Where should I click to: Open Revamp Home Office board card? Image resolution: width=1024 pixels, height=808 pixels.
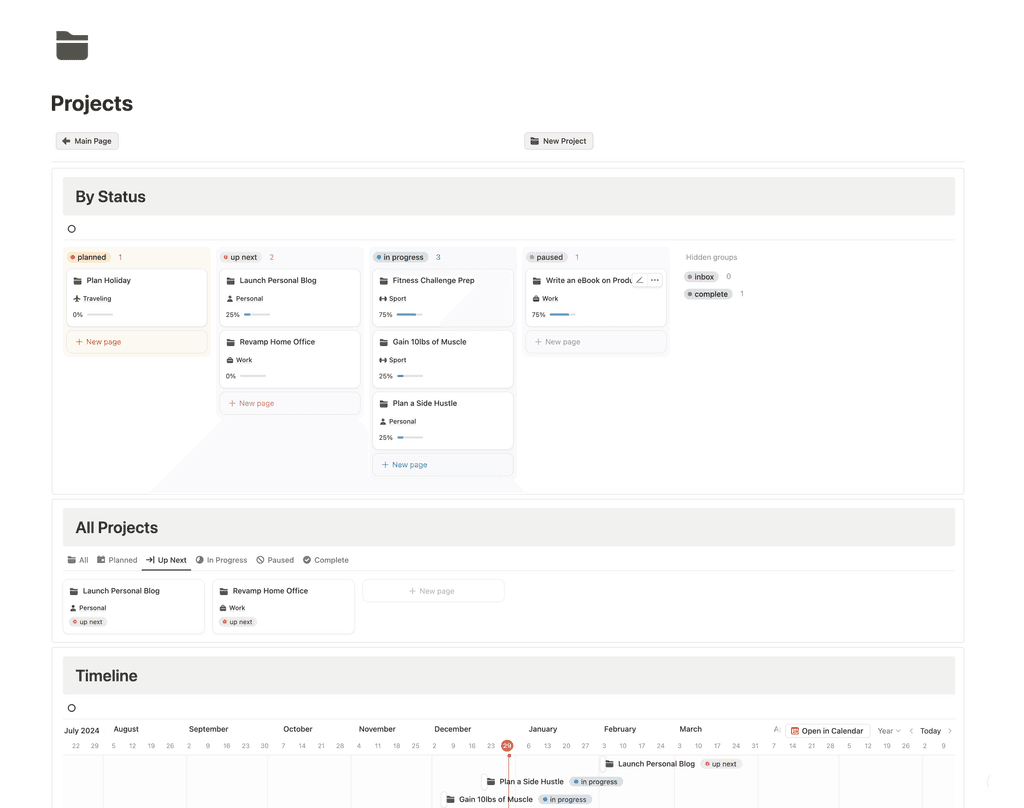290,359
